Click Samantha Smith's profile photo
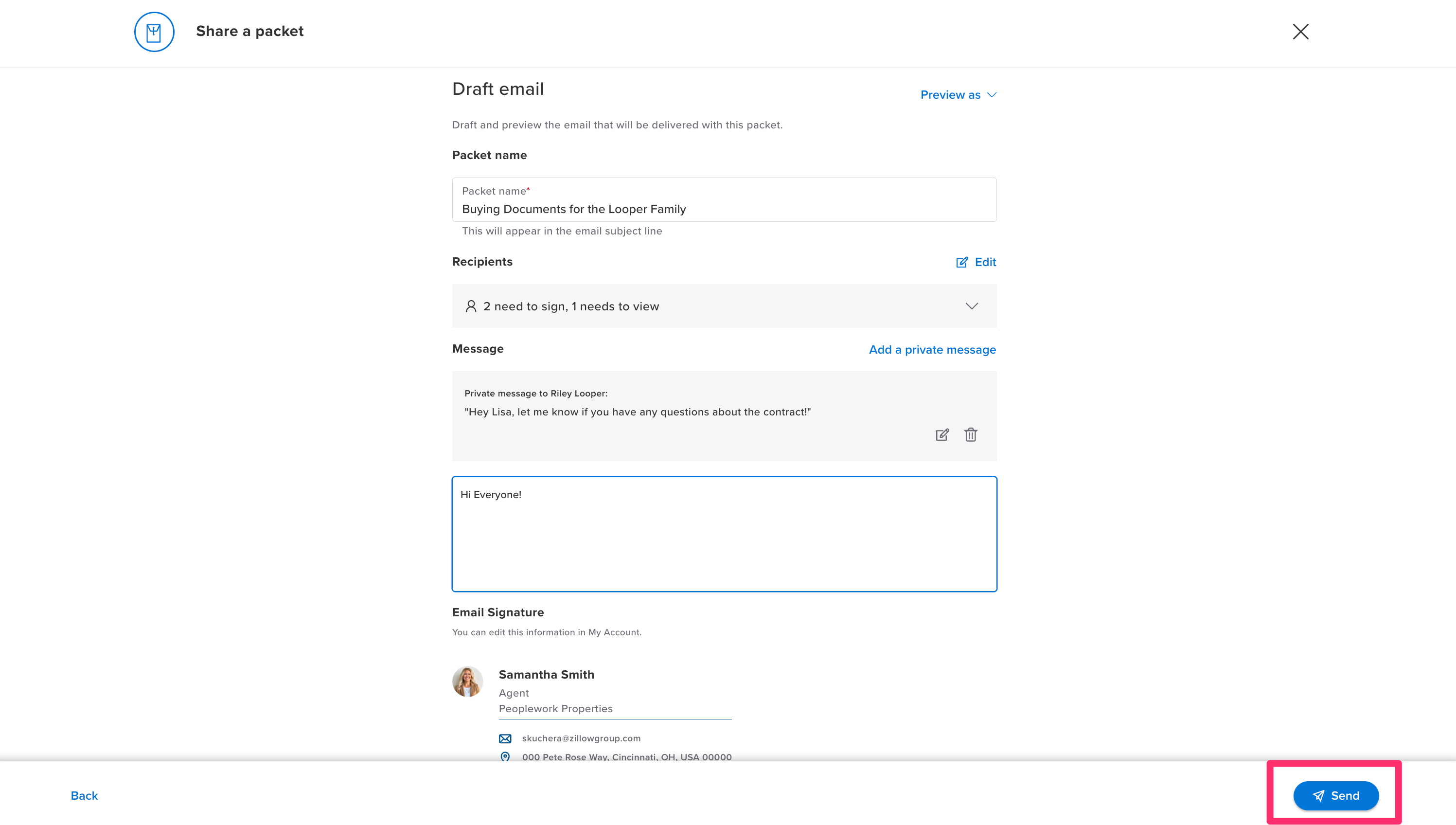 pyautogui.click(x=467, y=681)
